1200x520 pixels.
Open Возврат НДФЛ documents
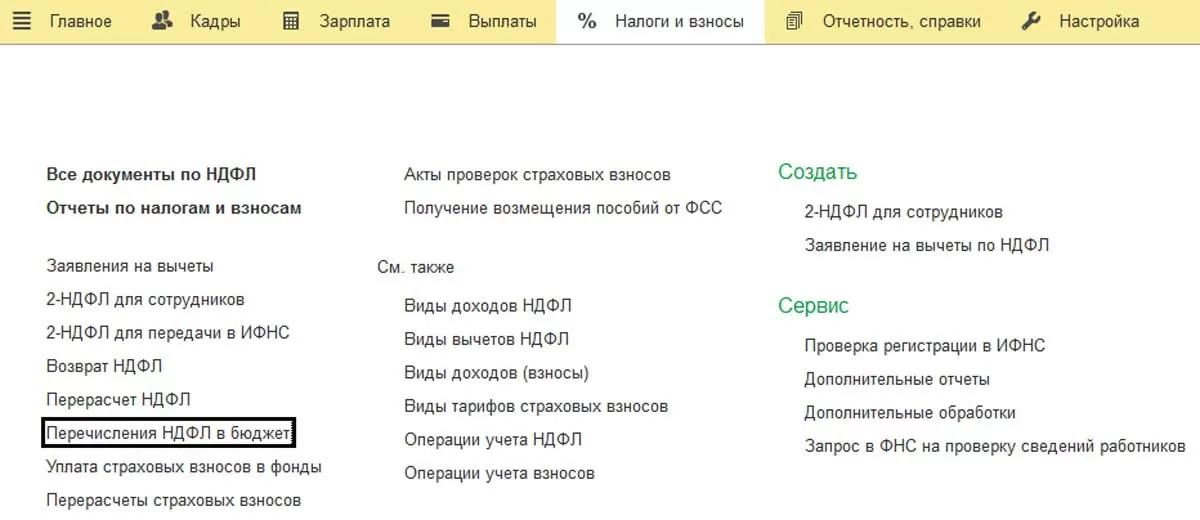pyautogui.click(x=104, y=366)
